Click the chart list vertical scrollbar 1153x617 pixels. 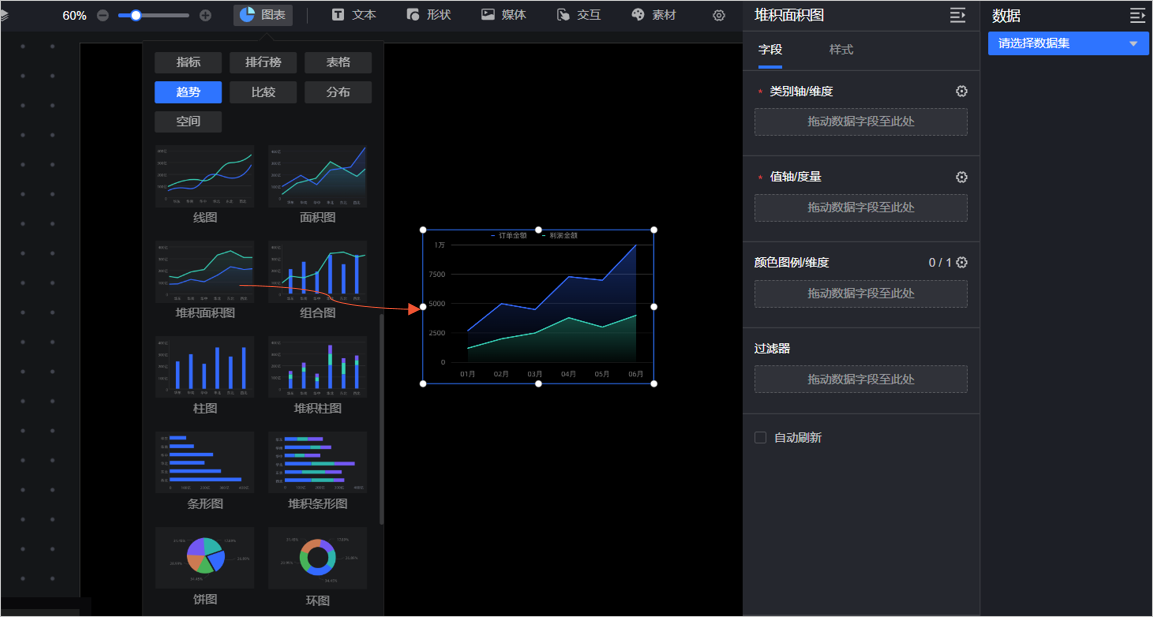coord(381,419)
